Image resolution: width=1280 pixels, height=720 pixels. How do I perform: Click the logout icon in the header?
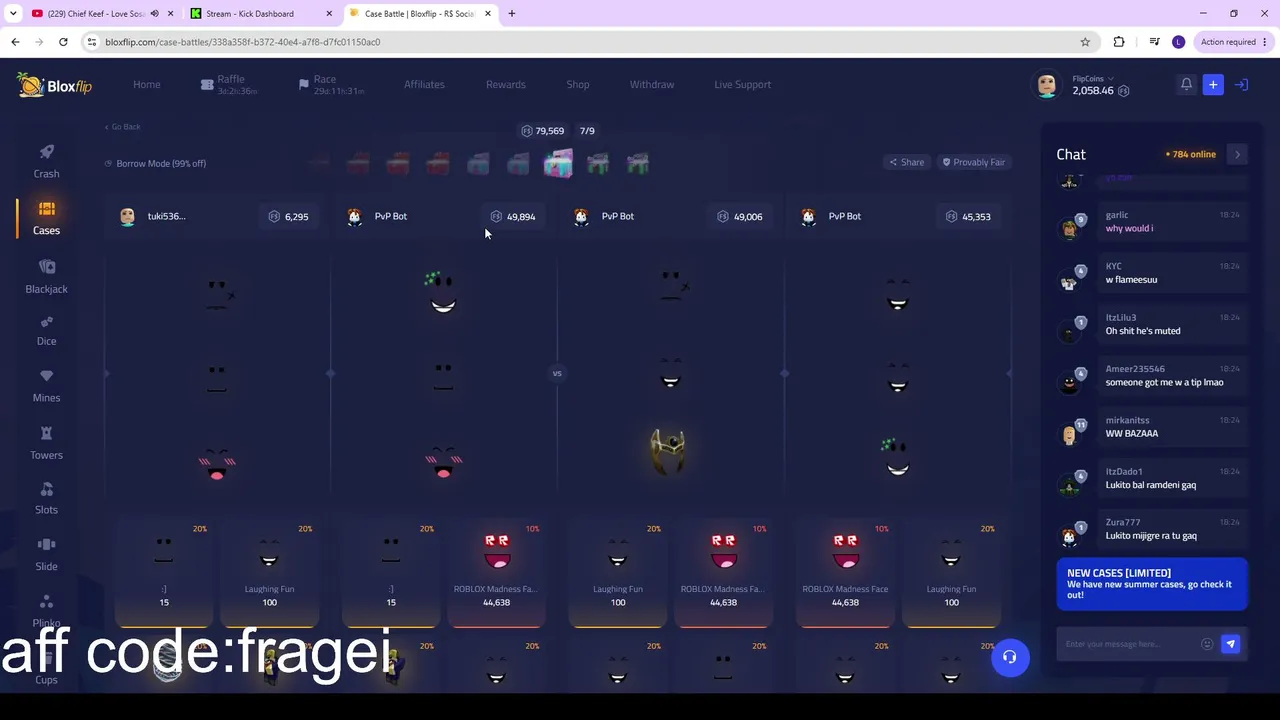[1241, 85]
